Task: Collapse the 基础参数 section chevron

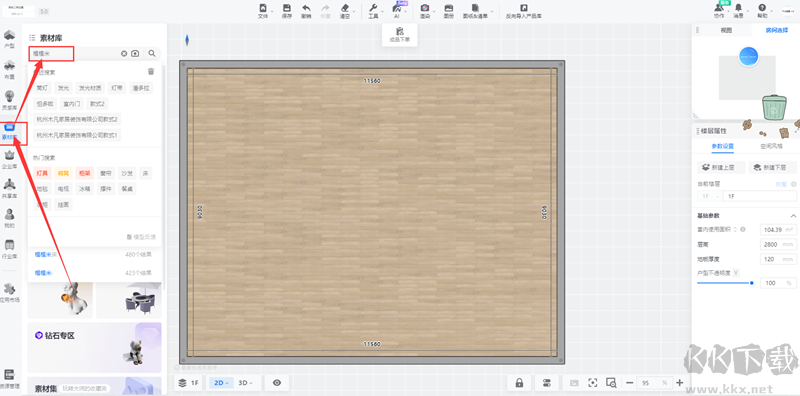Action: (x=793, y=215)
